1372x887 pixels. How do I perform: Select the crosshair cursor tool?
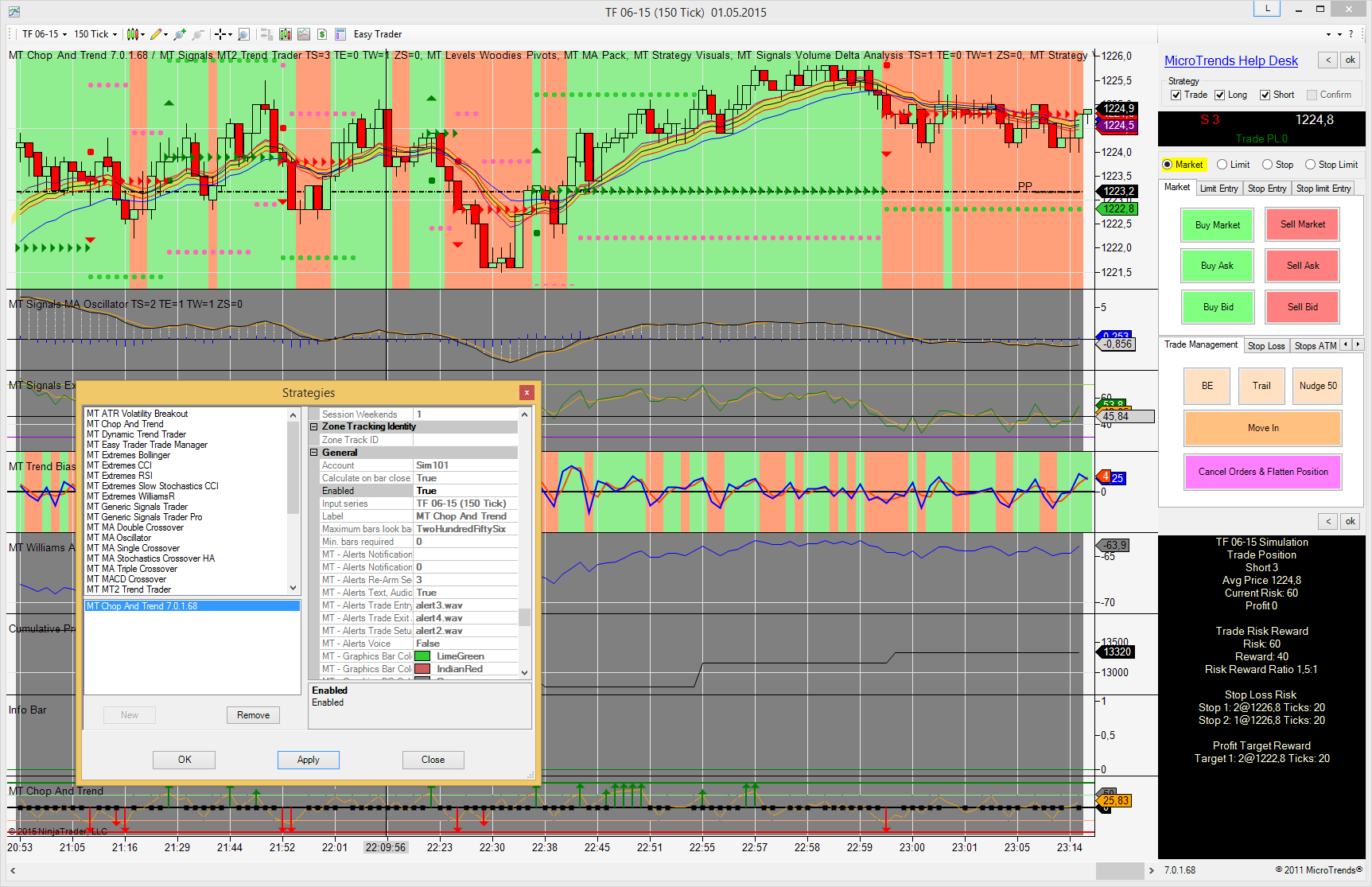tap(220, 34)
